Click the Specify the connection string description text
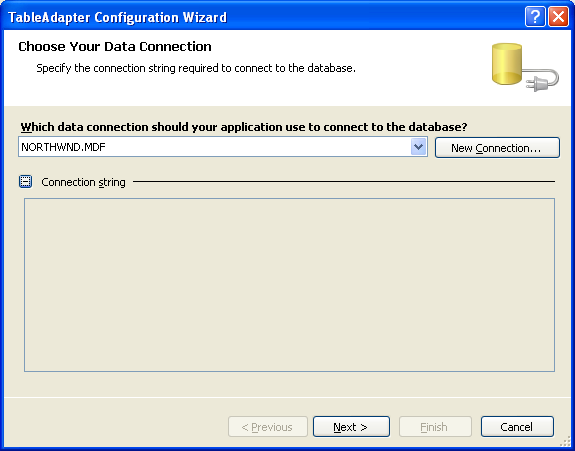575x451 pixels. click(196, 68)
